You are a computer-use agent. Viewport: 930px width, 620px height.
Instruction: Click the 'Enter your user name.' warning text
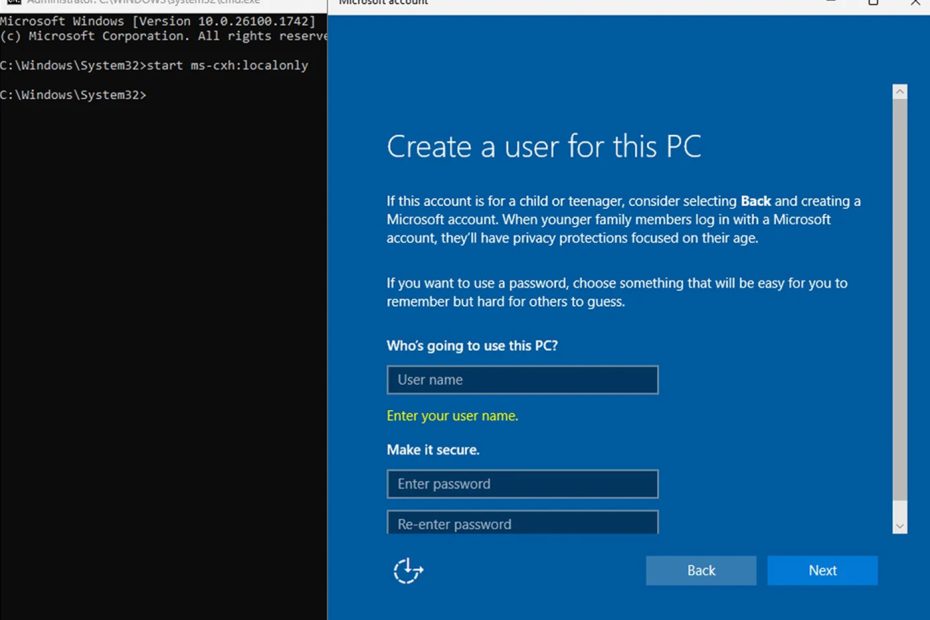[x=453, y=416]
